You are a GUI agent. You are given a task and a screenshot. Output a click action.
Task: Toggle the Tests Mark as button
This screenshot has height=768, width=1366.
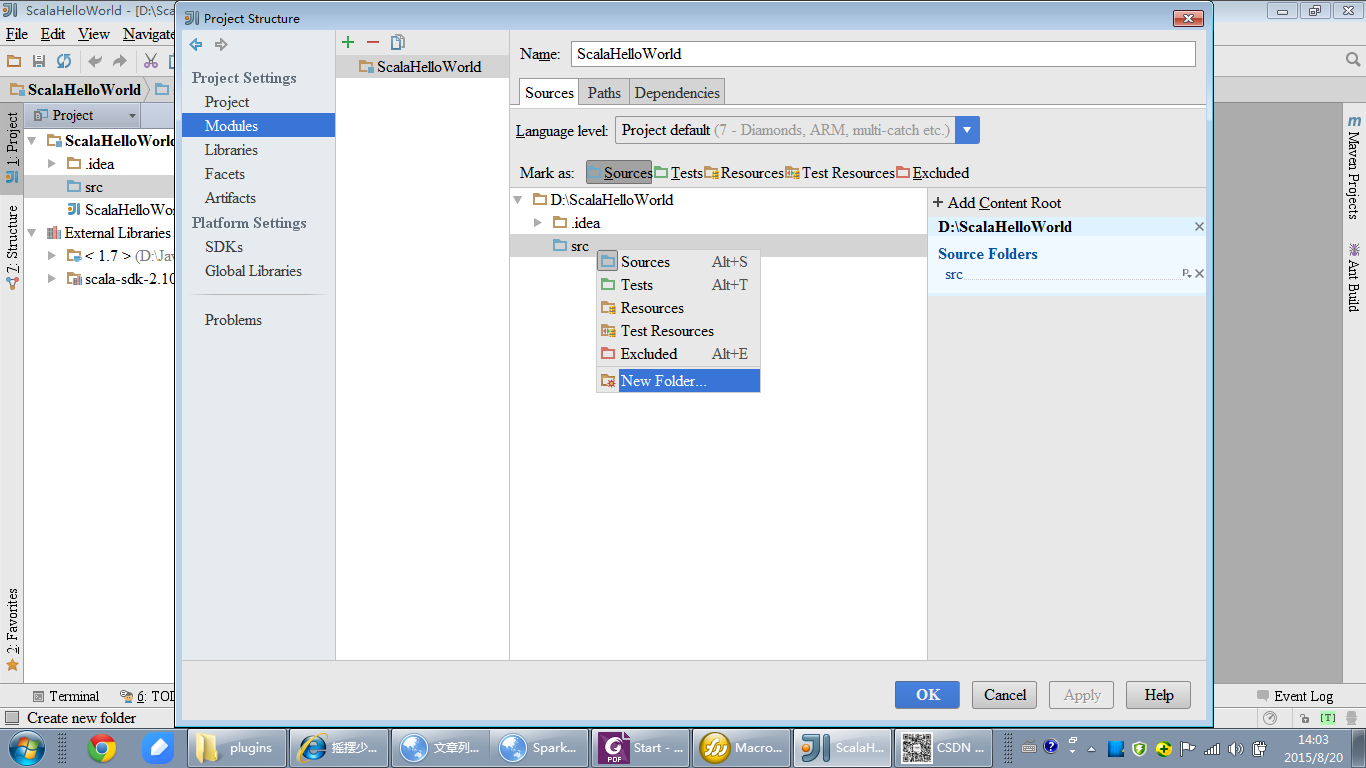(678, 173)
